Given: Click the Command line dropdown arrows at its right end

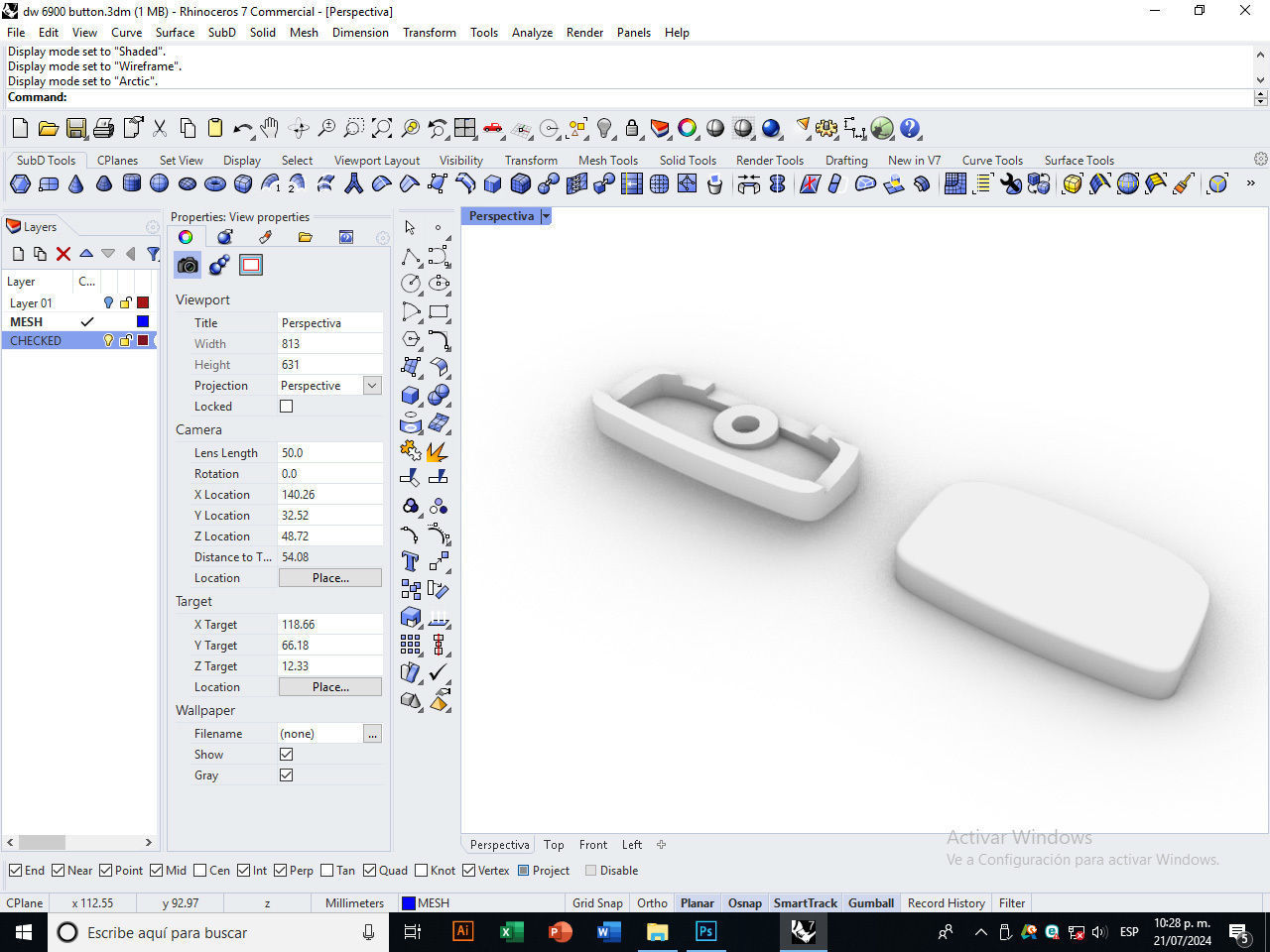Looking at the screenshot, I should 1261,97.
